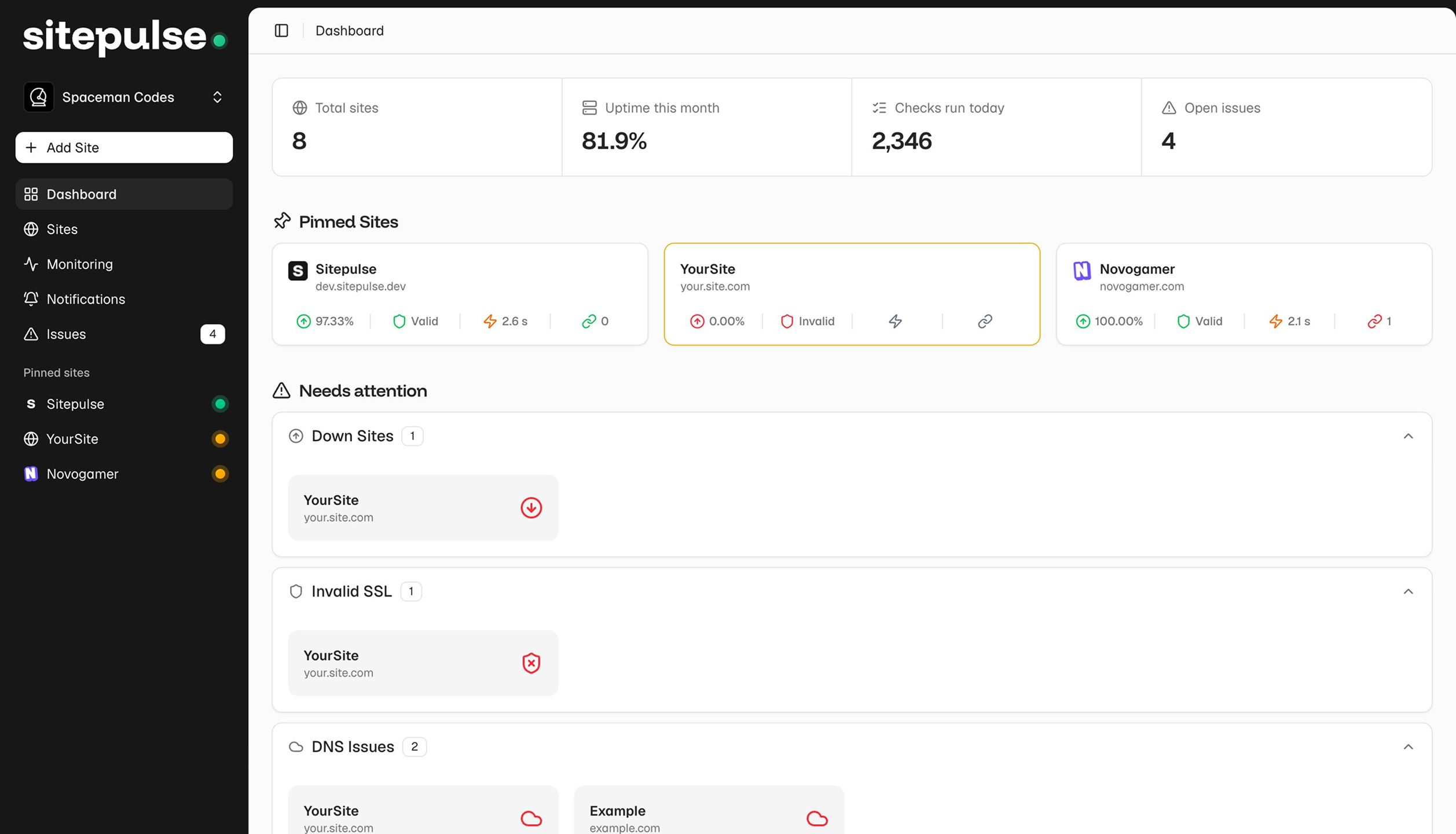Click the Checks run today list icon
This screenshot has width=1456, height=834.
point(879,108)
